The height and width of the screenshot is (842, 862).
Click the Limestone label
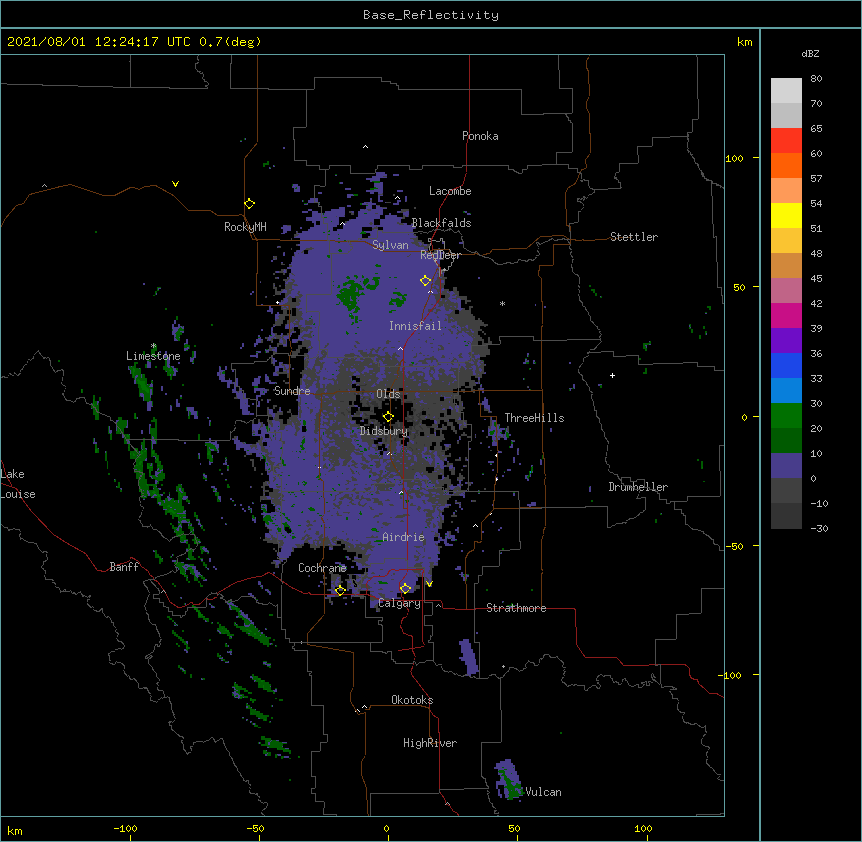(153, 356)
